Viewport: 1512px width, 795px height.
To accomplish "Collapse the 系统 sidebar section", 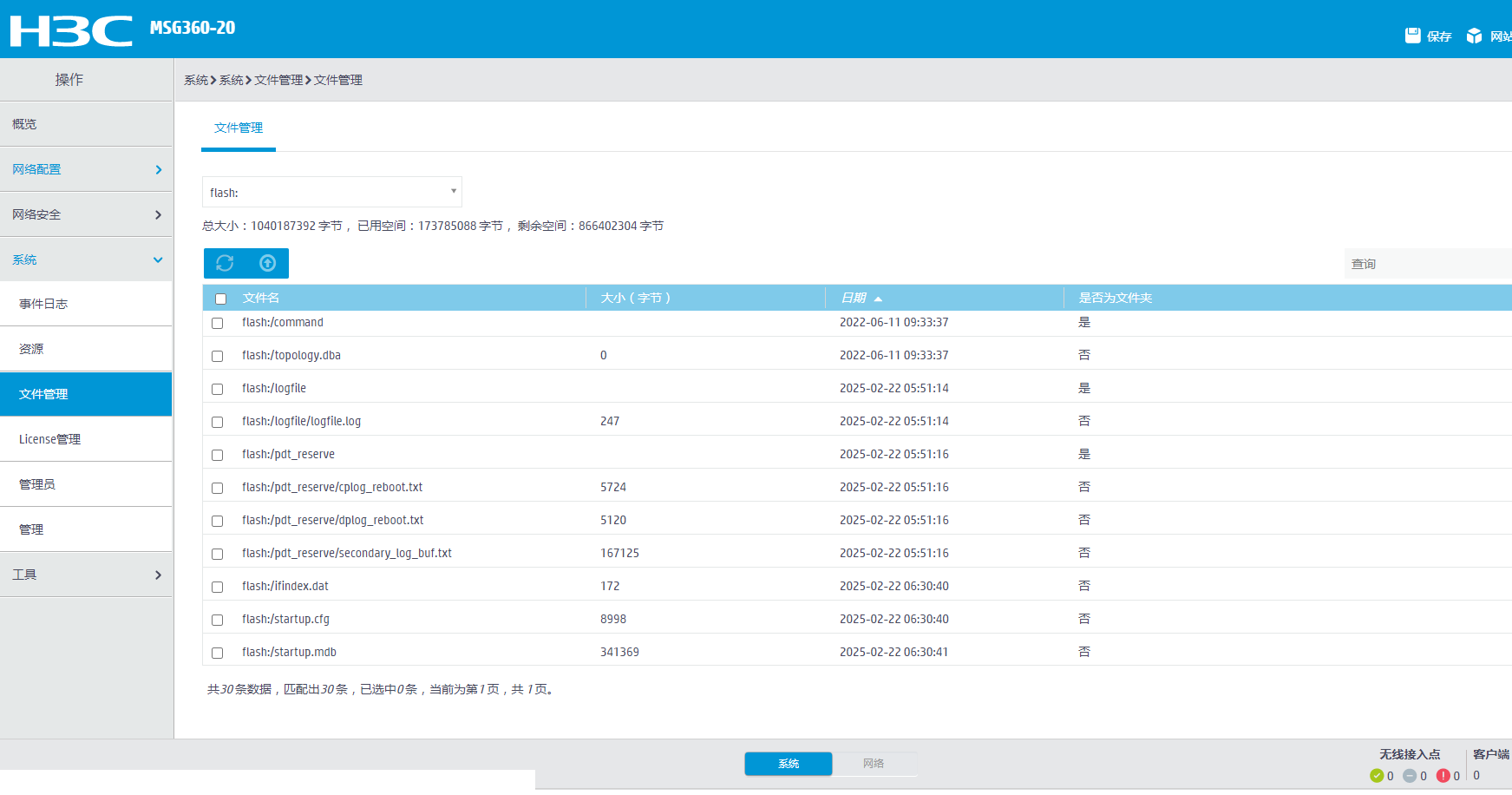I will point(86,260).
